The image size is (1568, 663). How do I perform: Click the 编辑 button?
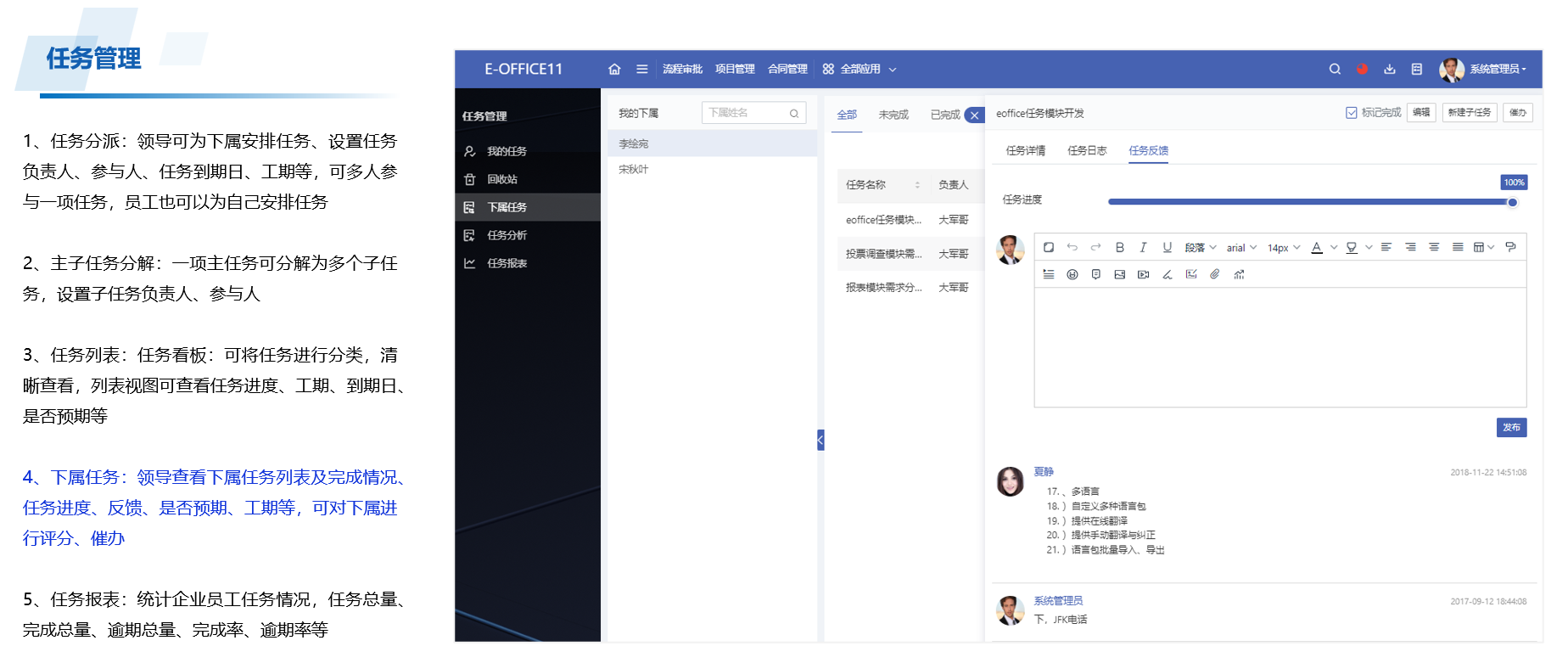point(1421,112)
